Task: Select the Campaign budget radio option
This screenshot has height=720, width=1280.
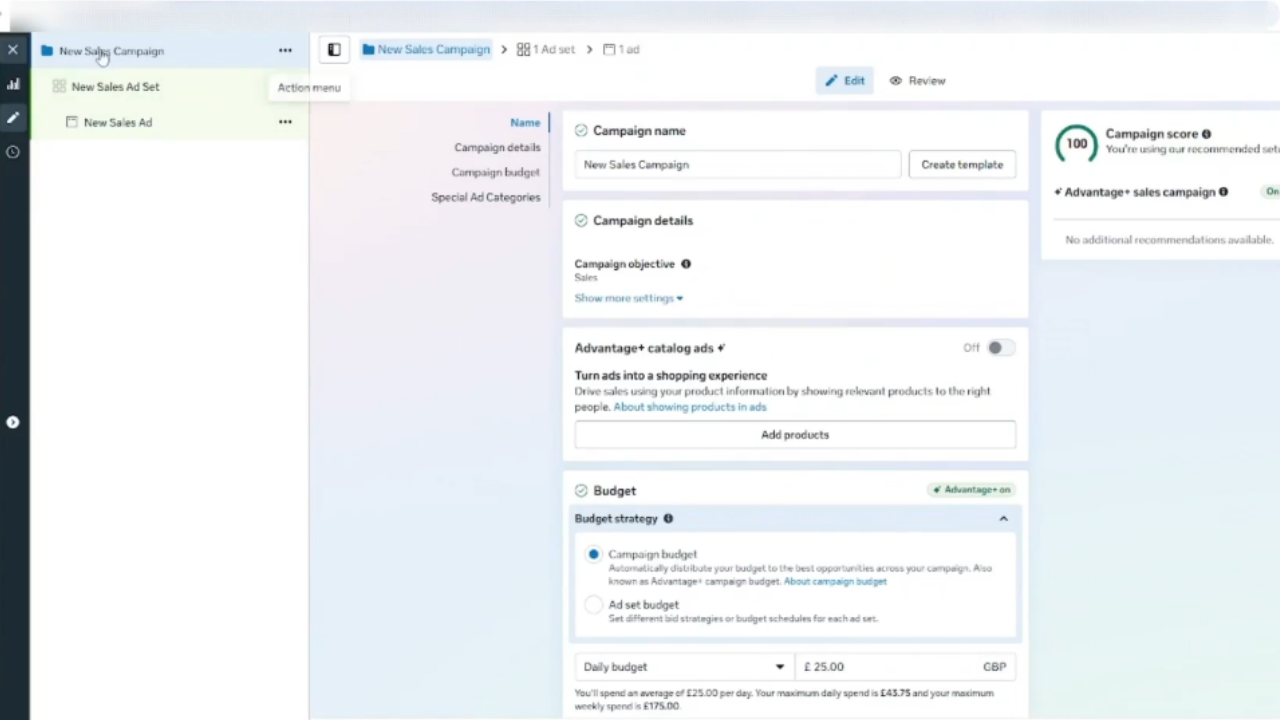Action: (x=594, y=554)
